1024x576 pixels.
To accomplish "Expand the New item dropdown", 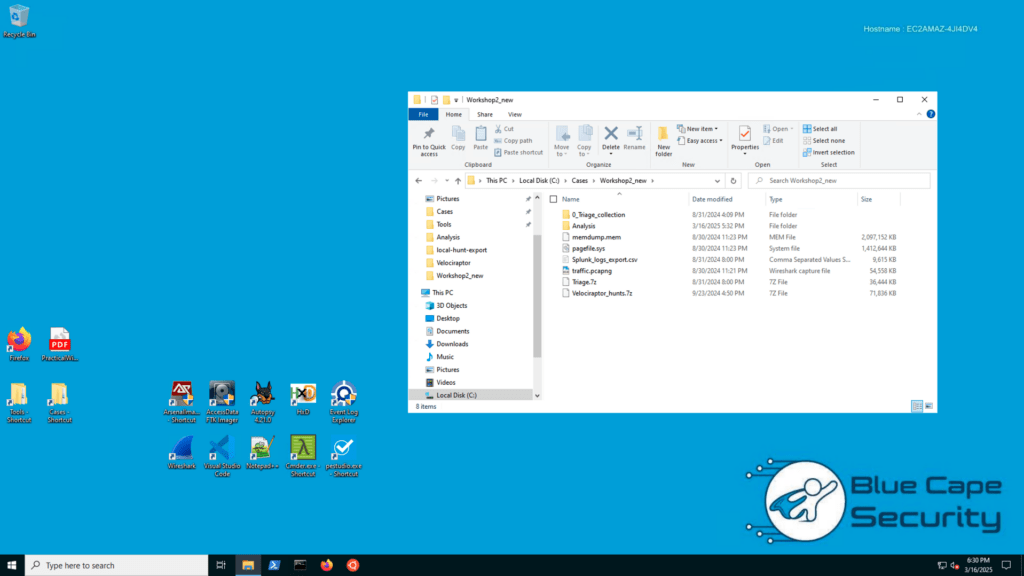I will 700,129.
